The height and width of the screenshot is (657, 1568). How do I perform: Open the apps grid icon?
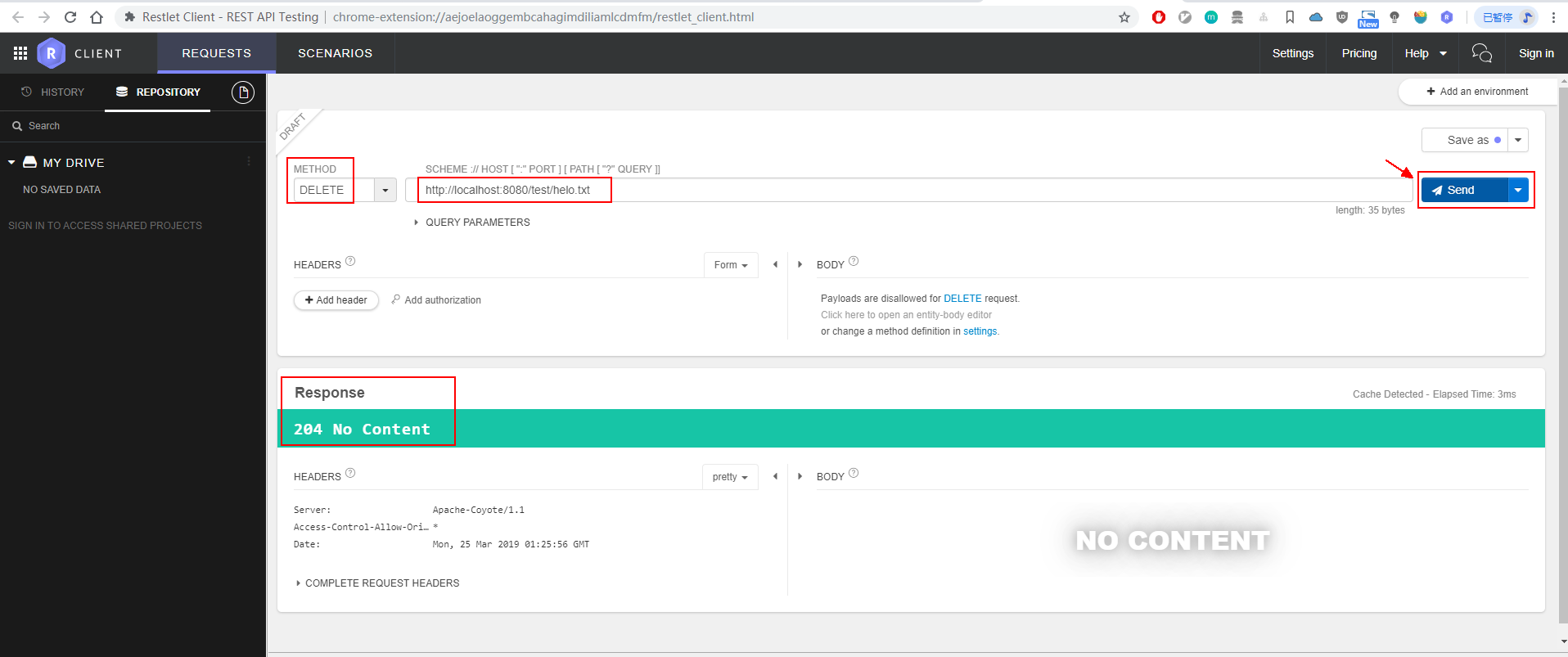[x=20, y=53]
